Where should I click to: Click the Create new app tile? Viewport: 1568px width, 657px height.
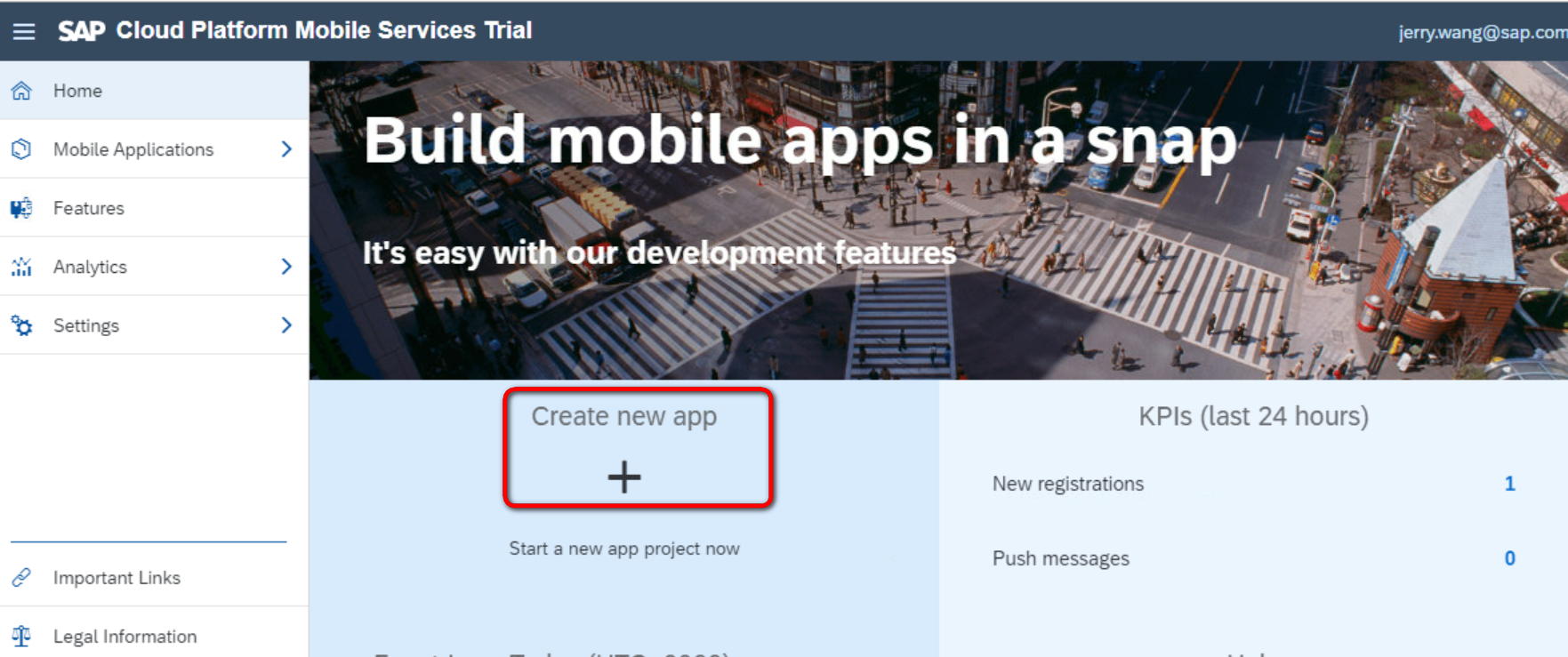[638, 448]
